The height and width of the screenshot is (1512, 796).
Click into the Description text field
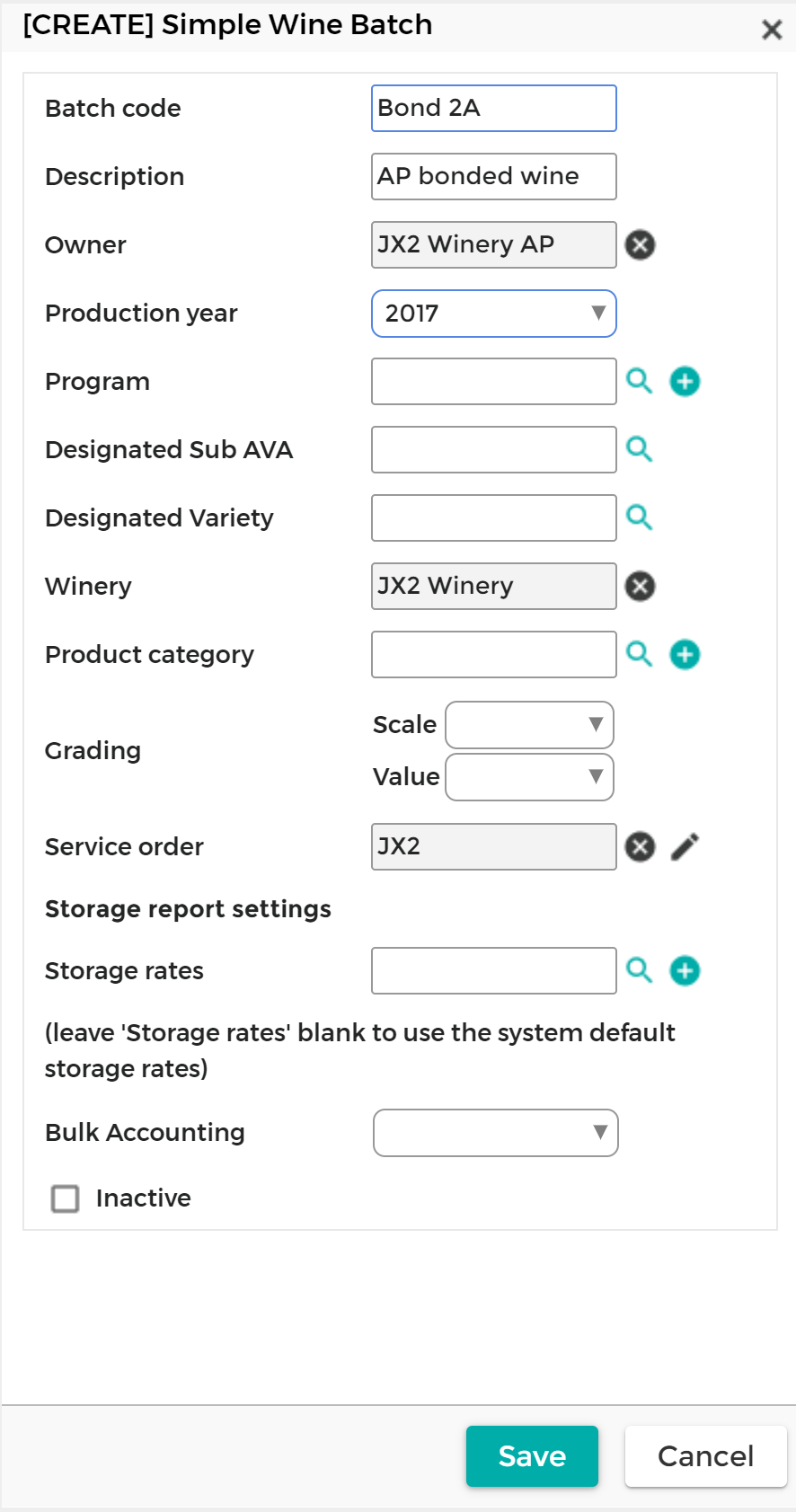pyautogui.click(x=493, y=176)
